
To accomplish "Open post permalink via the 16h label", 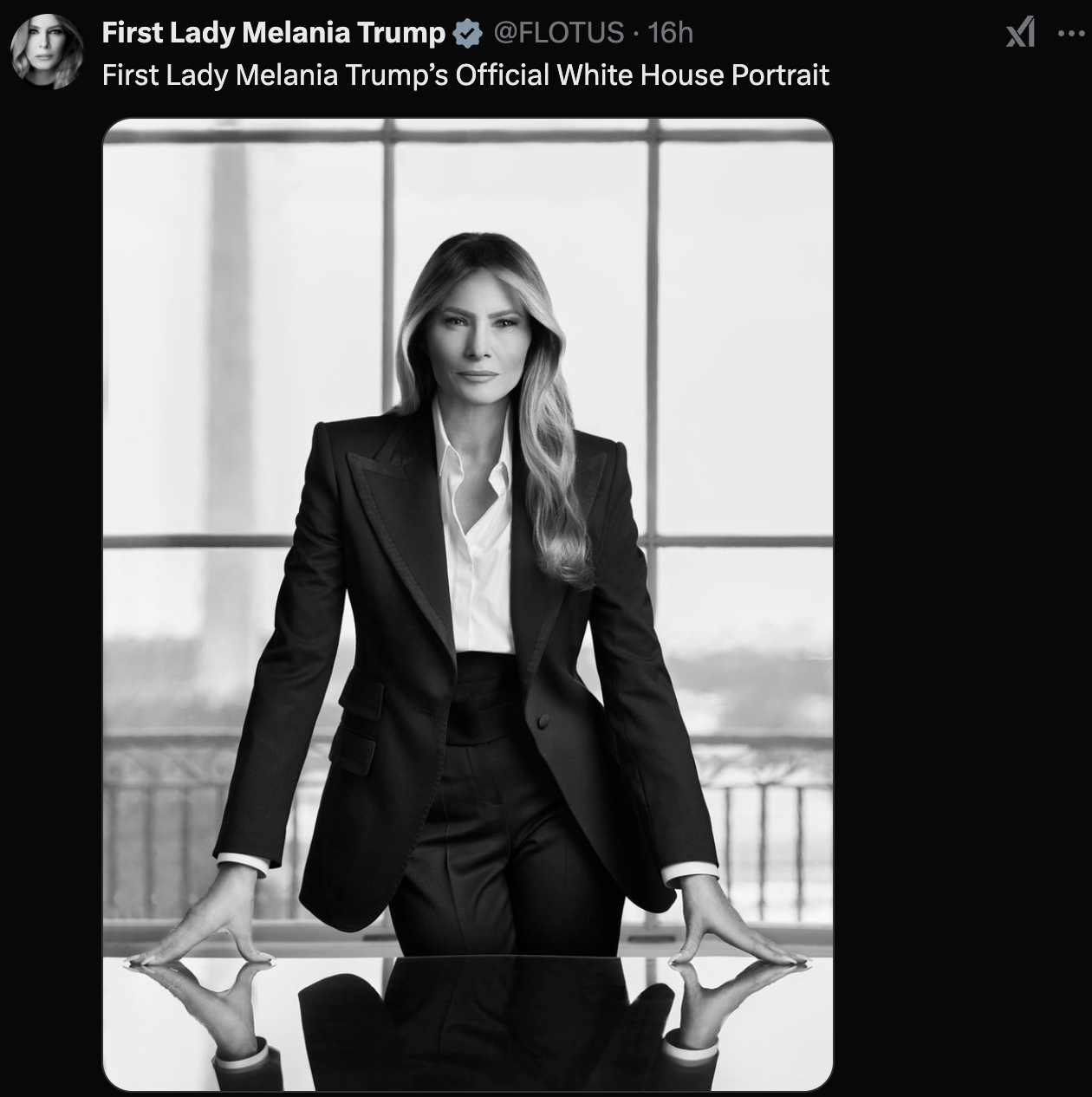I will pos(671,33).
